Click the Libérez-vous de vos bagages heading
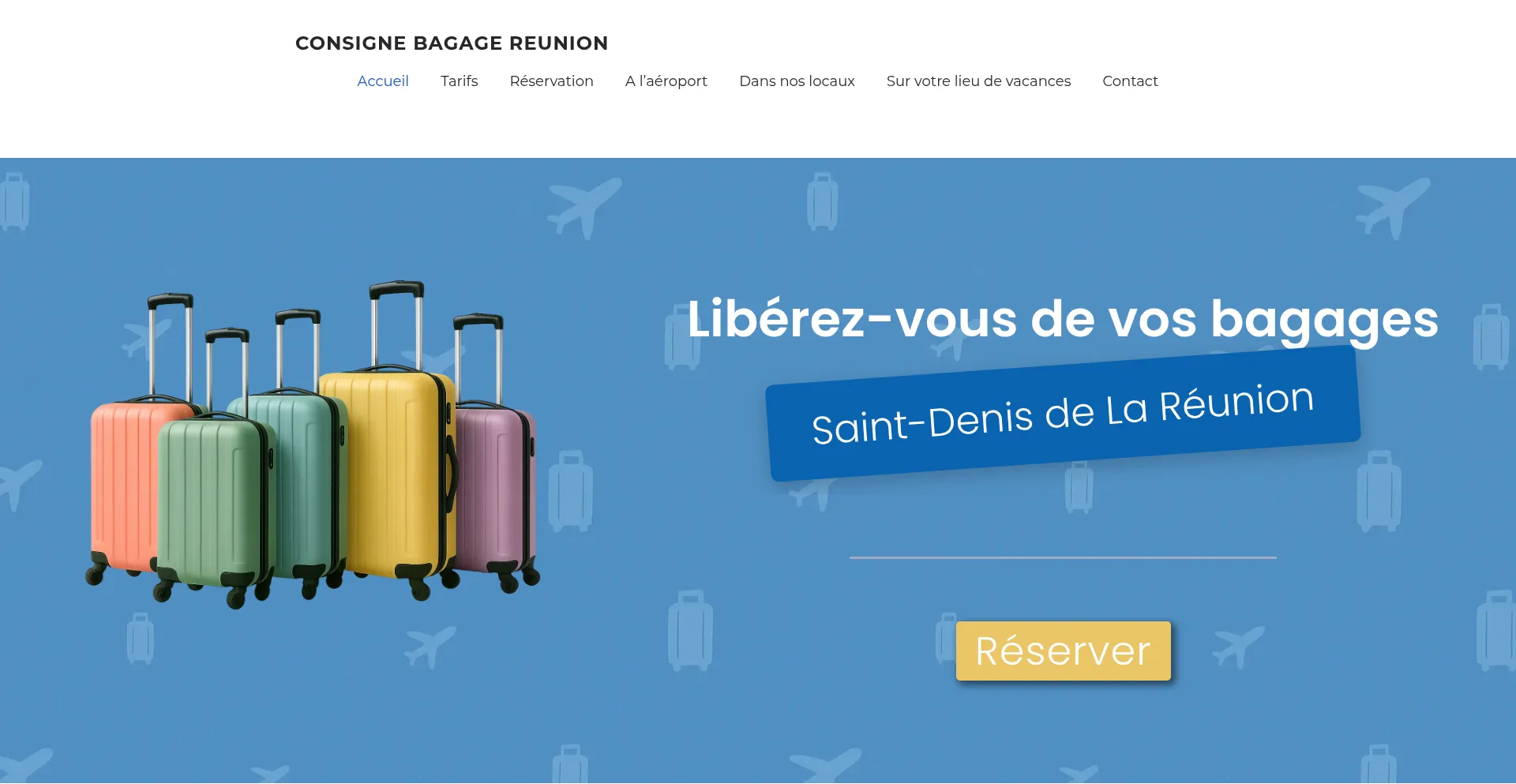This screenshot has width=1516, height=784. [1063, 320]
